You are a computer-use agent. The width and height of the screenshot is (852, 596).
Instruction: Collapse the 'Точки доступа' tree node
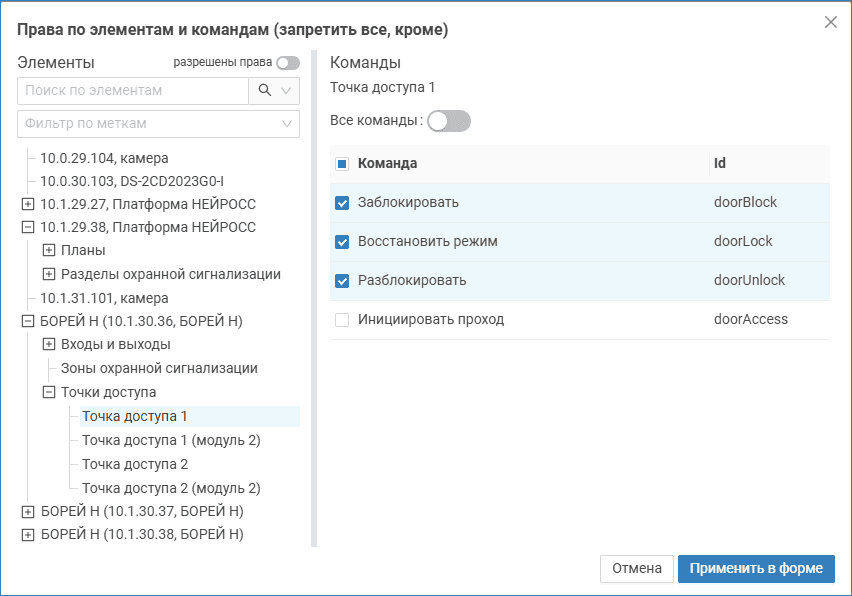(x=48, y=393)
